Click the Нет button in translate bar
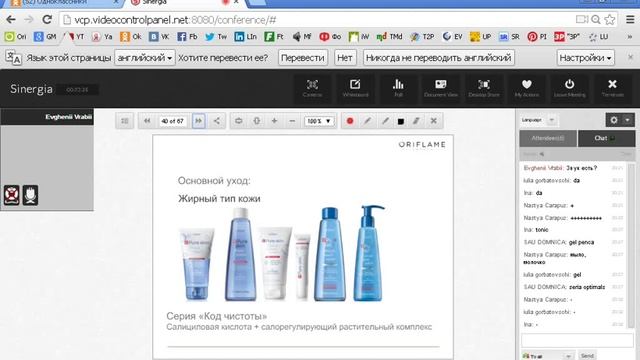This screenshot has width=640, height=360. [345, 58]
